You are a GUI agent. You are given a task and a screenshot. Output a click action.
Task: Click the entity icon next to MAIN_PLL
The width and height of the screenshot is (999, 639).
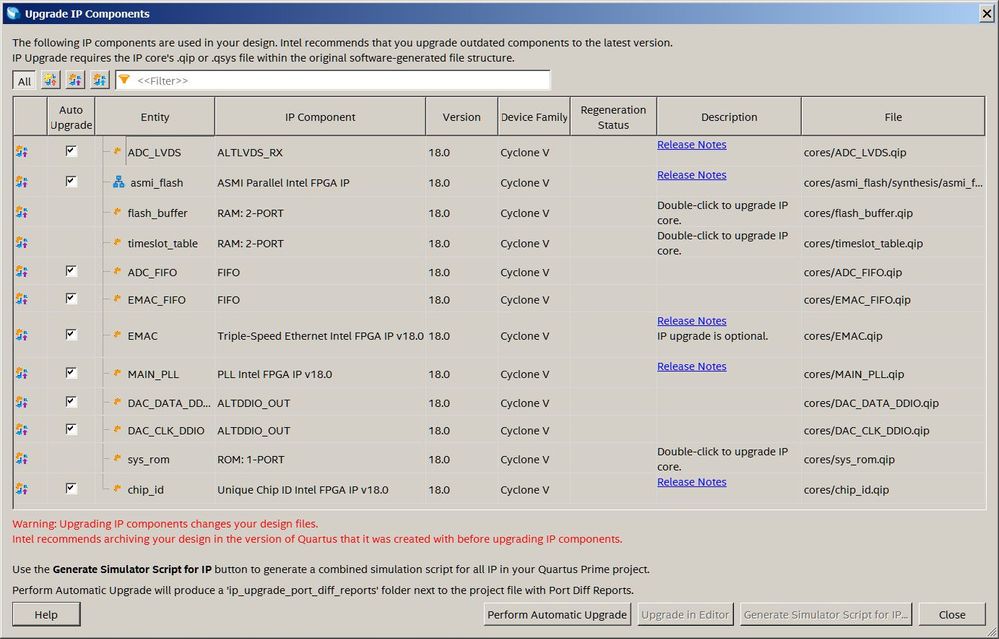(117, 374)
